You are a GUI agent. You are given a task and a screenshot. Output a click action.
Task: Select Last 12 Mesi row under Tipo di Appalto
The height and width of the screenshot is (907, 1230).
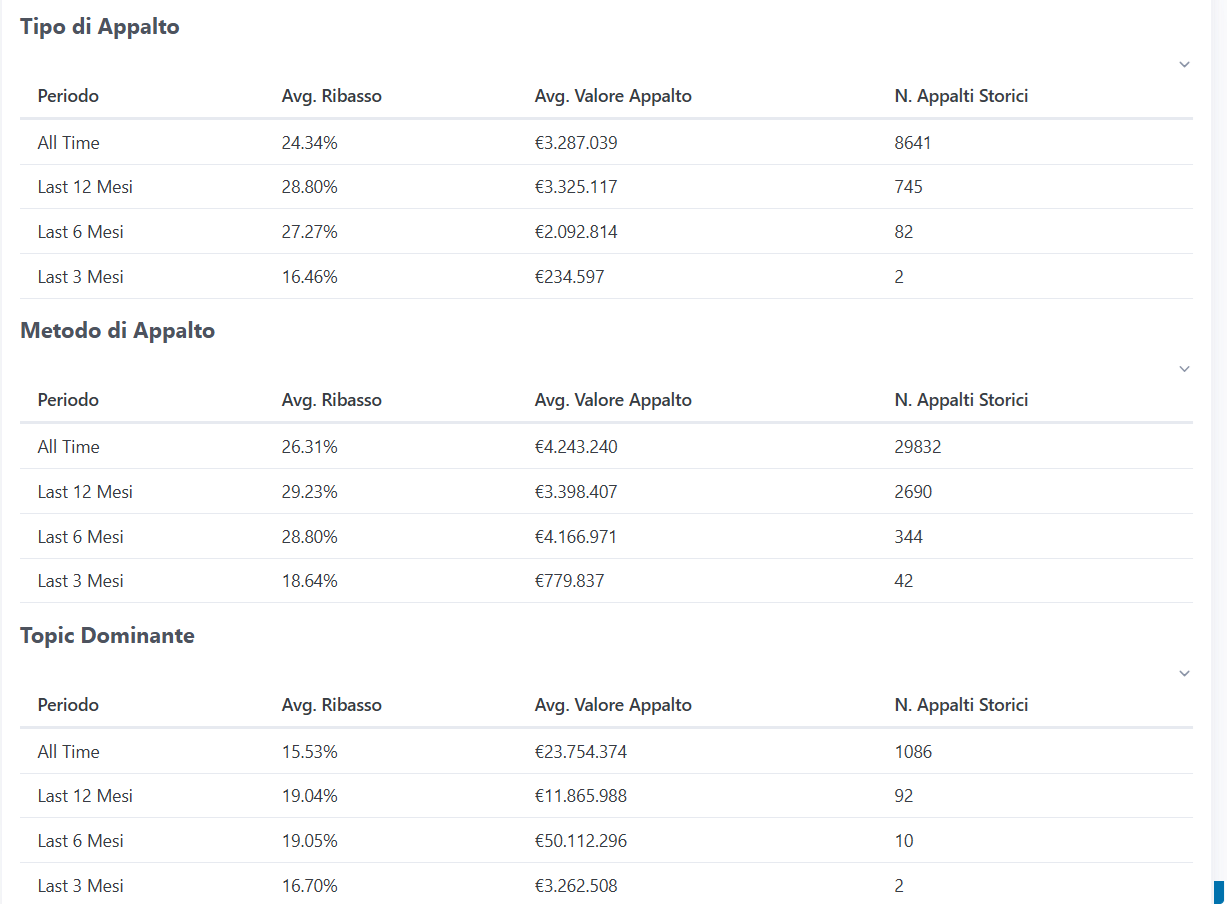point(85,187)
